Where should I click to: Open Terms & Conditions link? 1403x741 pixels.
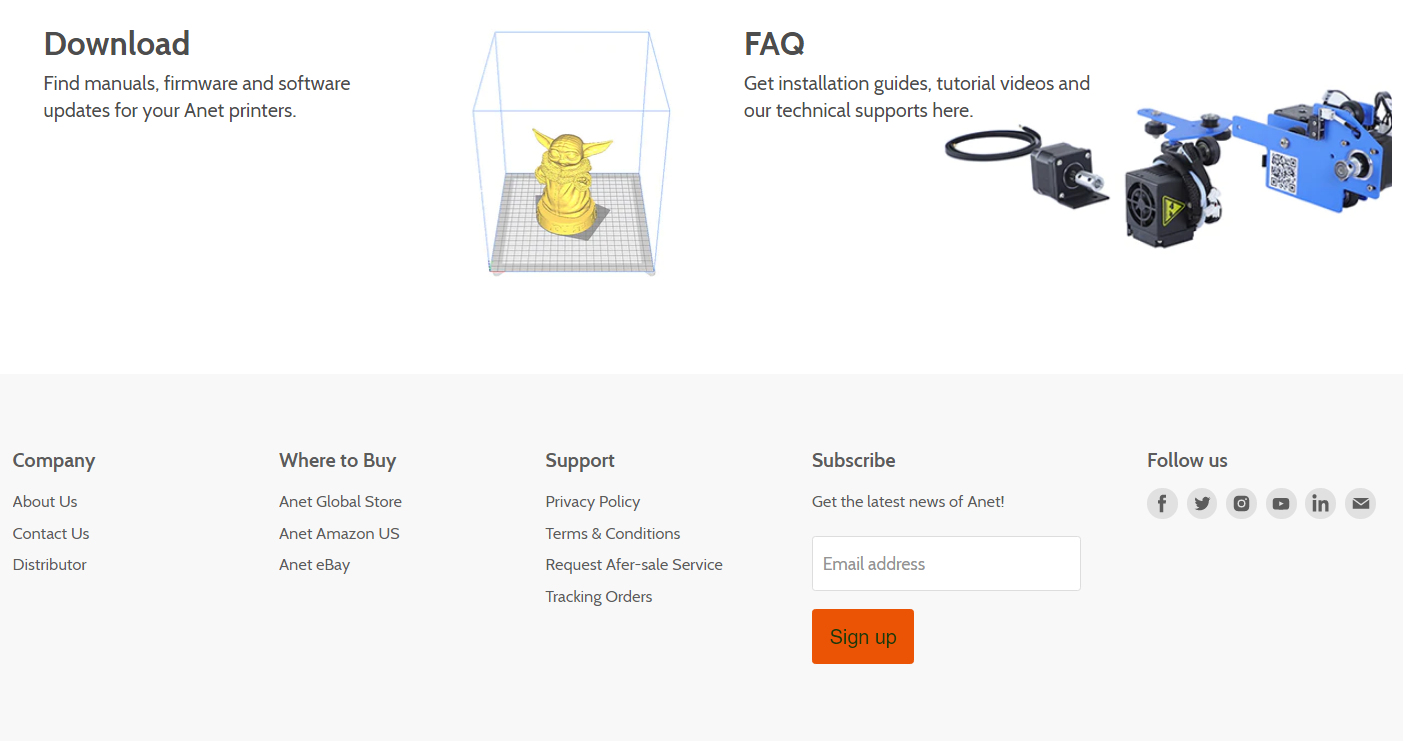612,534
